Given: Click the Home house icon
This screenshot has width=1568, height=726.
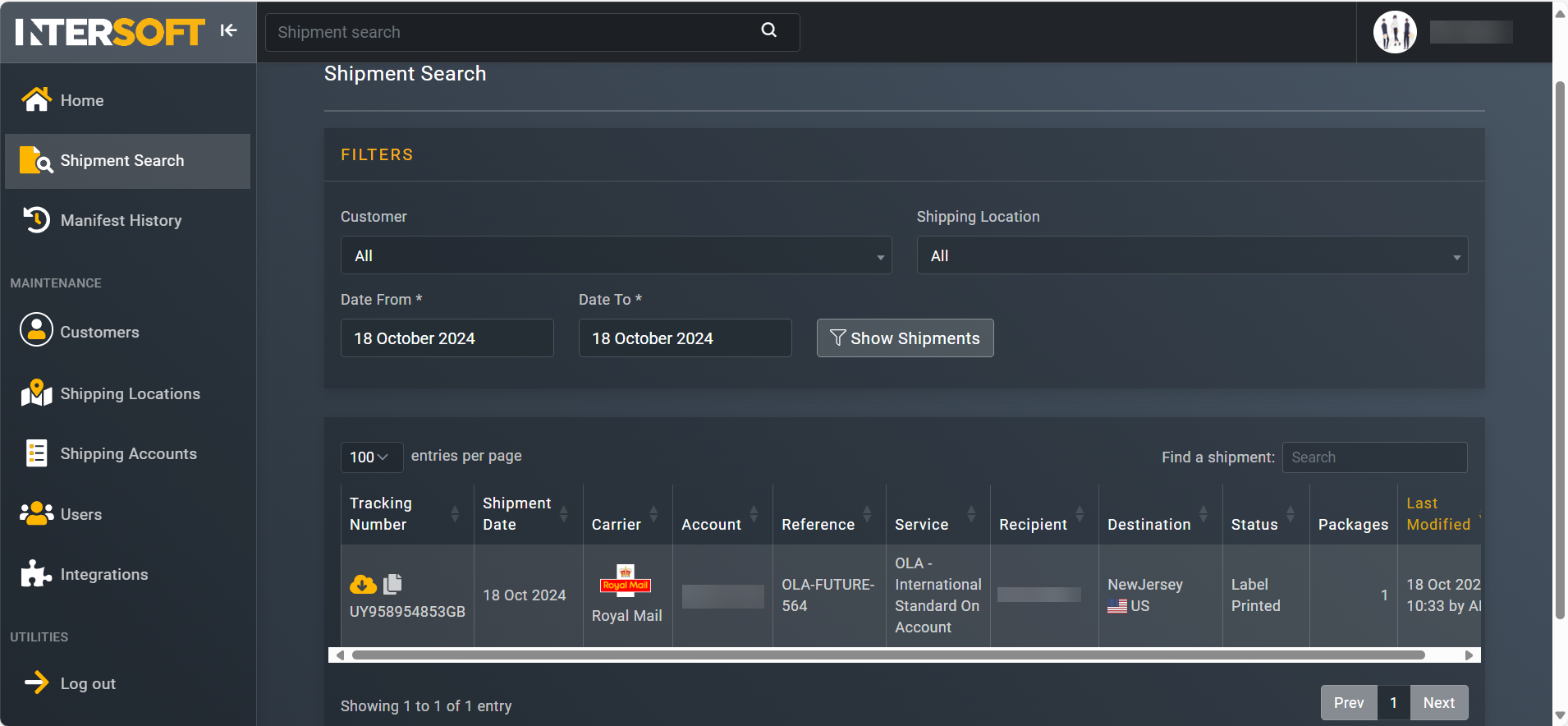Looking at the screenshot, I should tap(36, 99).
